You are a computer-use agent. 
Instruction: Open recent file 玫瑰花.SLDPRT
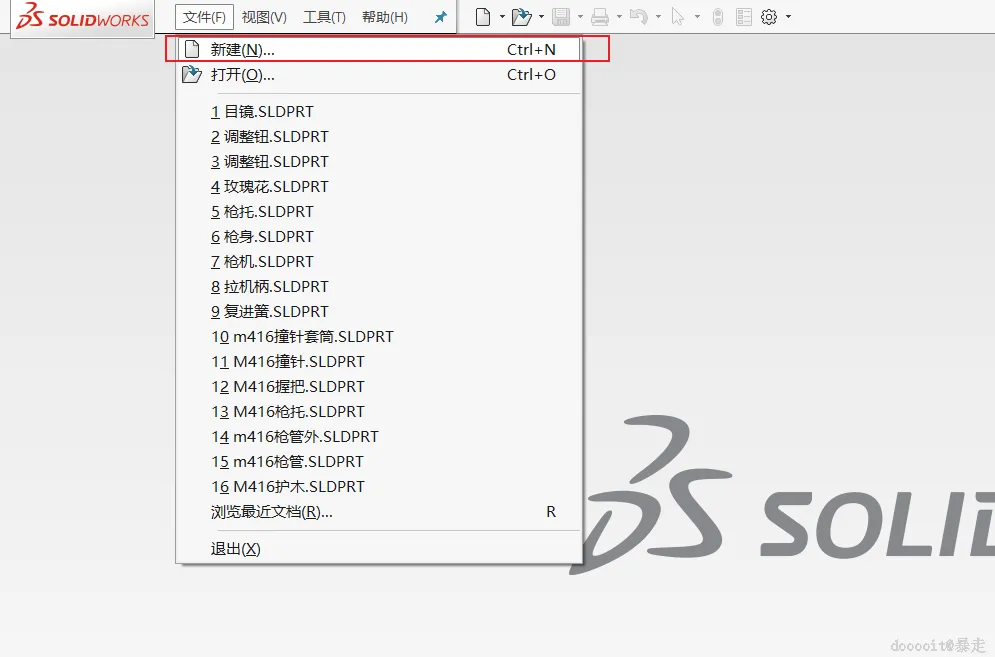[x=270, y=187]
